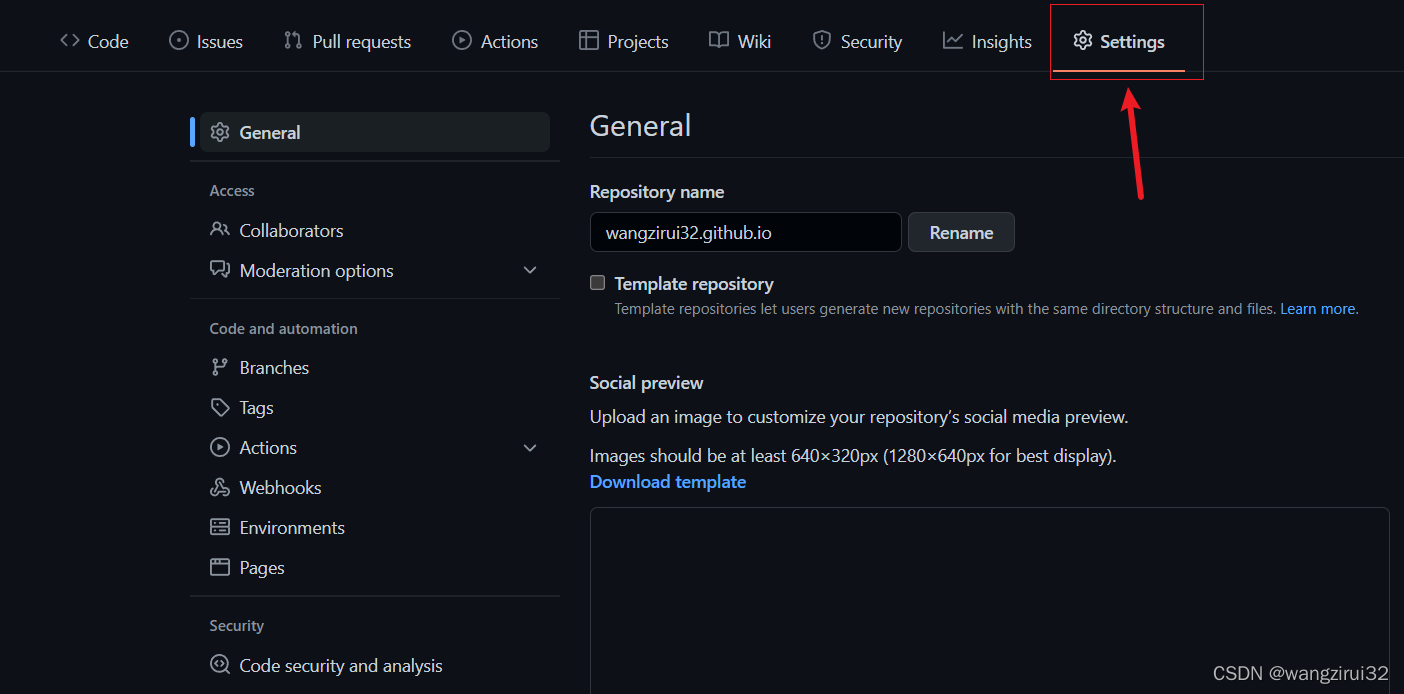
Task: Open Security via its shield icon
Action: pyautogui.click(x=822, y=40)
